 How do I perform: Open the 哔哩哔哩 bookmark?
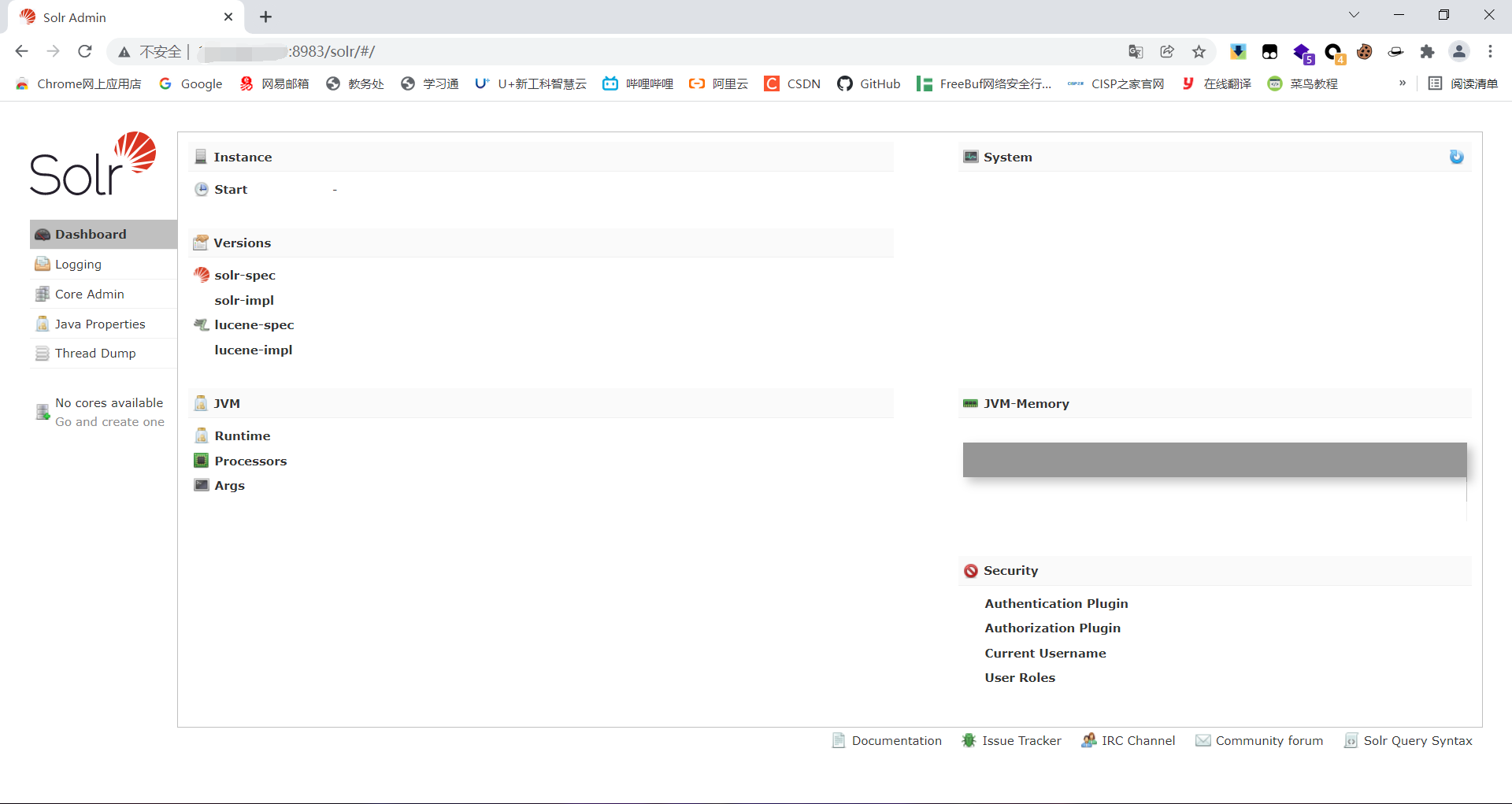[x=638, y=83]
